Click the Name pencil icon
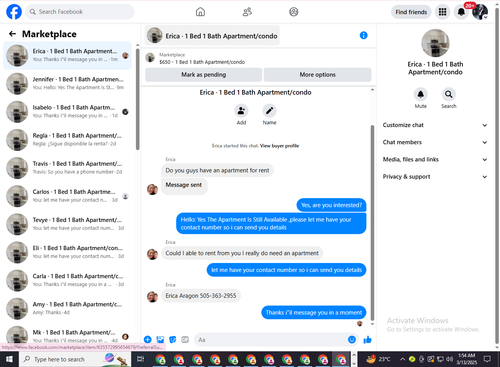The height and width of the screenshot is (367, 500). point(269,111)
